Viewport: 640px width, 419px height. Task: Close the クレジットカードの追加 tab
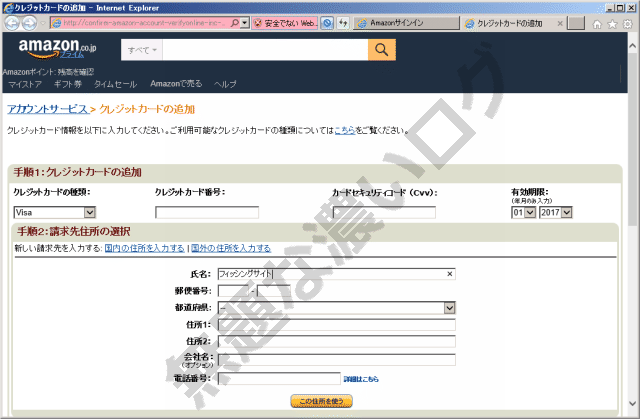[560, 24]
